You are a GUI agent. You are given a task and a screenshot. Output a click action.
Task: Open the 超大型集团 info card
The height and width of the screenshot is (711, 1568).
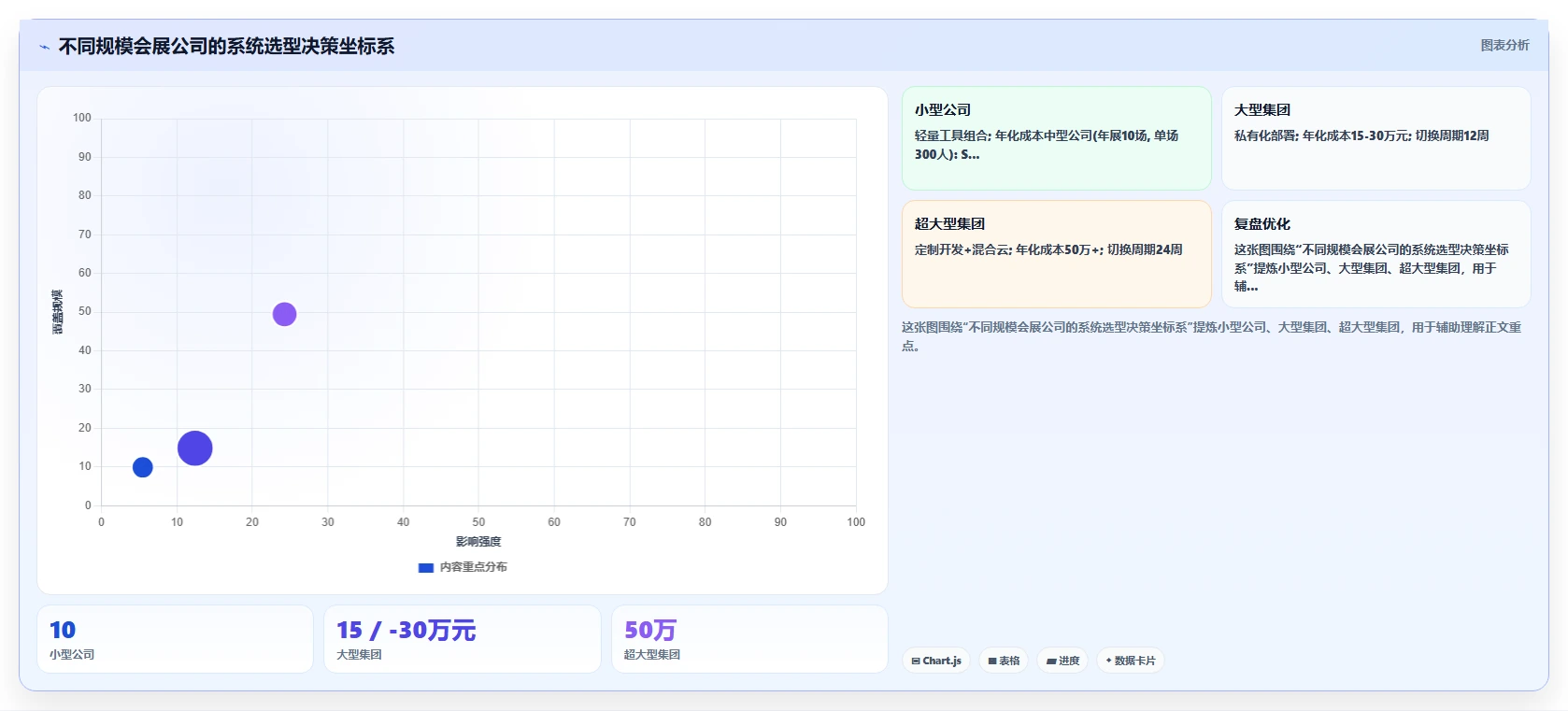click(1056, 254)
